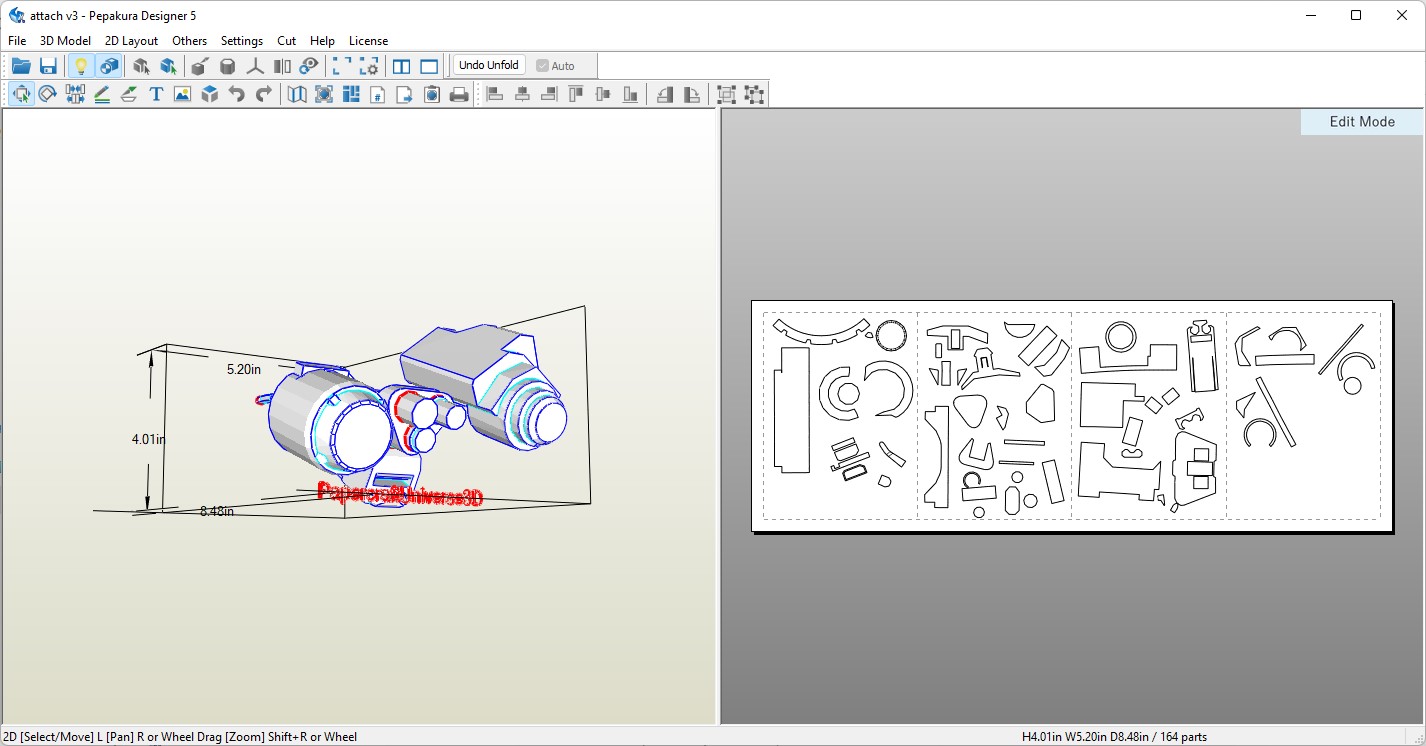Align selected parts to the left
The image size is (1426, 746).
[495, 94]
